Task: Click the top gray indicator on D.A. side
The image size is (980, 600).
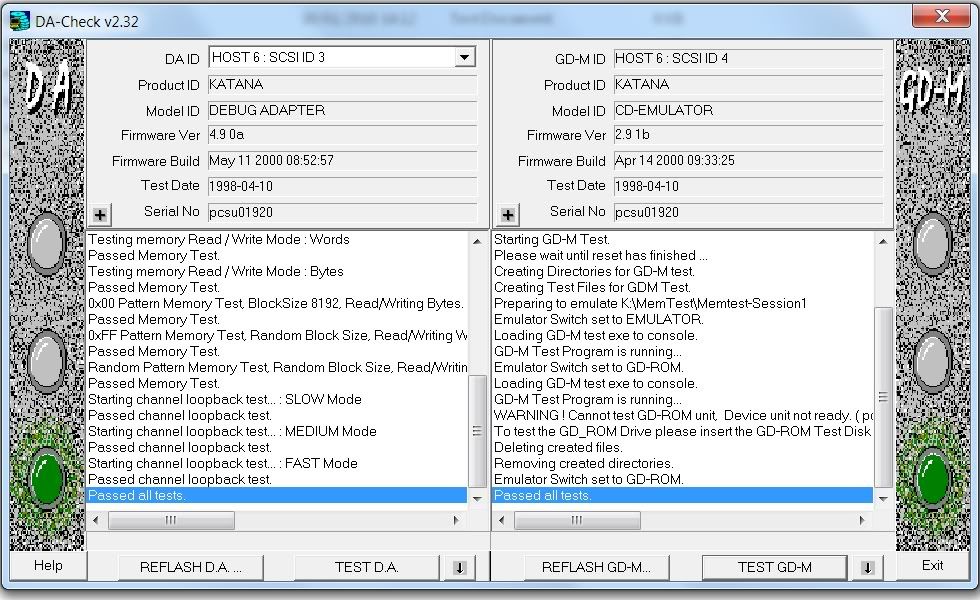Action: tap(47, 244)
